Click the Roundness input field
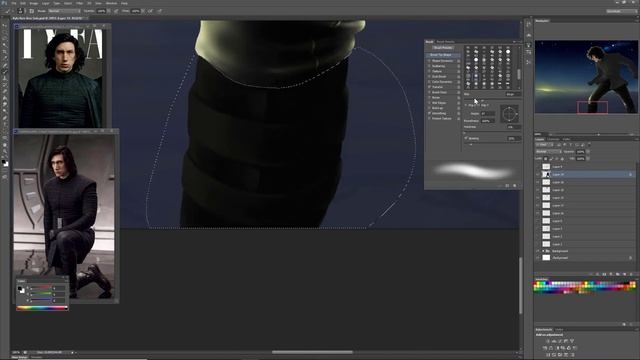Screen dimensions: 640x360 pyautogui.click(x=488, y=121)
